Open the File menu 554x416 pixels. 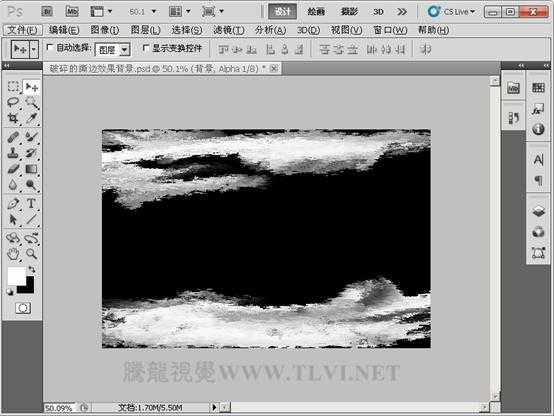(23, 30)
